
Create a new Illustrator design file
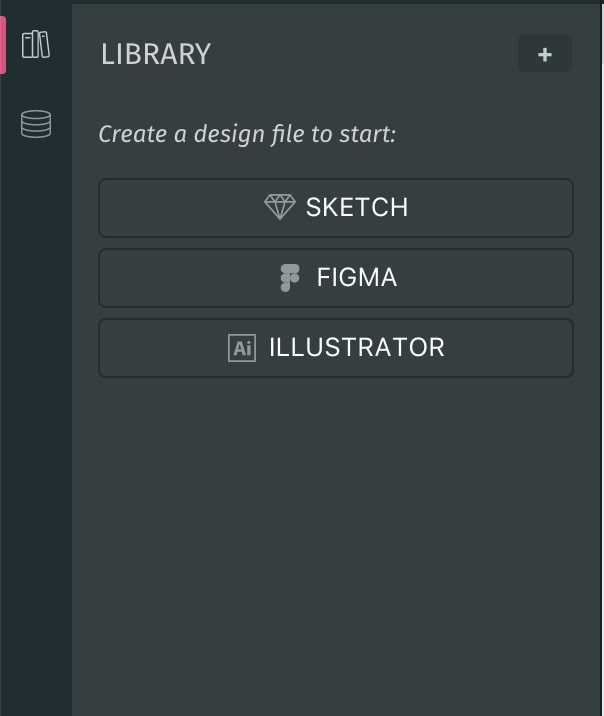336,348
